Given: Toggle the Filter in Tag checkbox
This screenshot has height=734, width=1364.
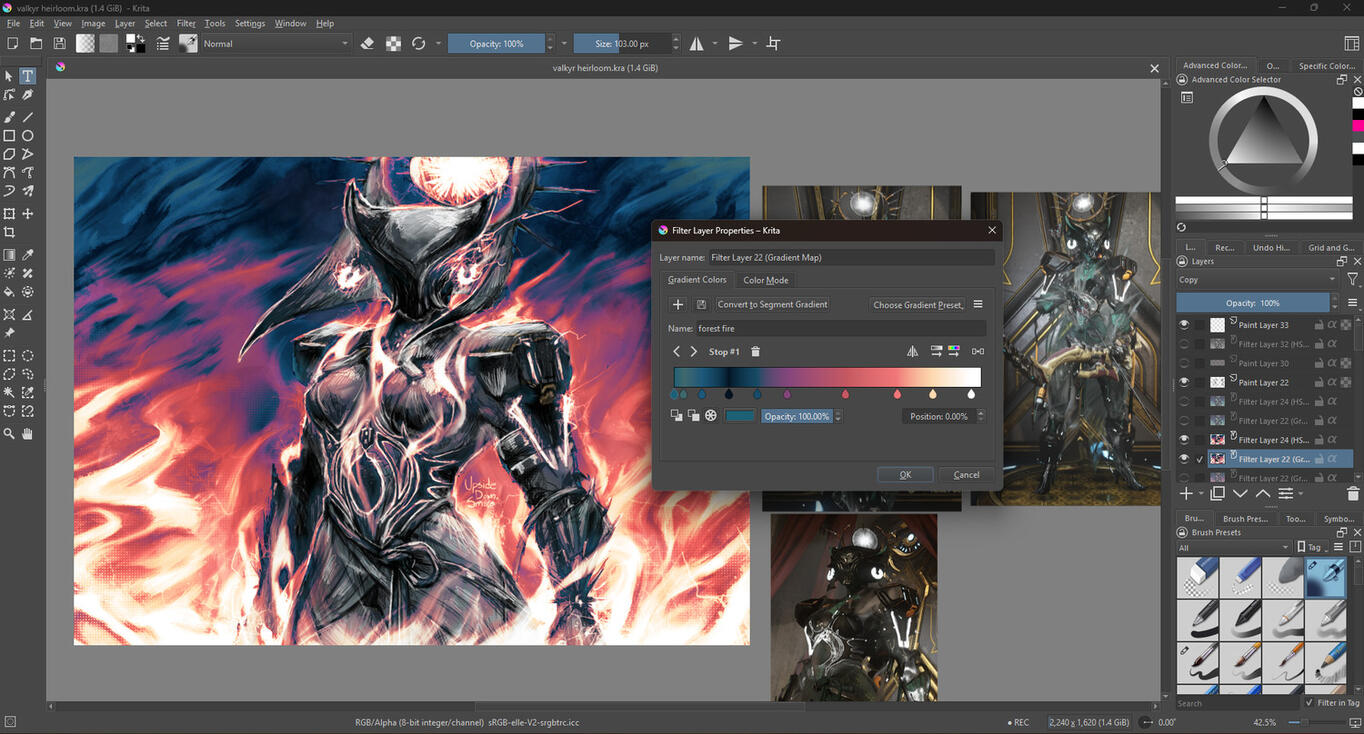Looking at the screenshot, I should coord(1310,703).
